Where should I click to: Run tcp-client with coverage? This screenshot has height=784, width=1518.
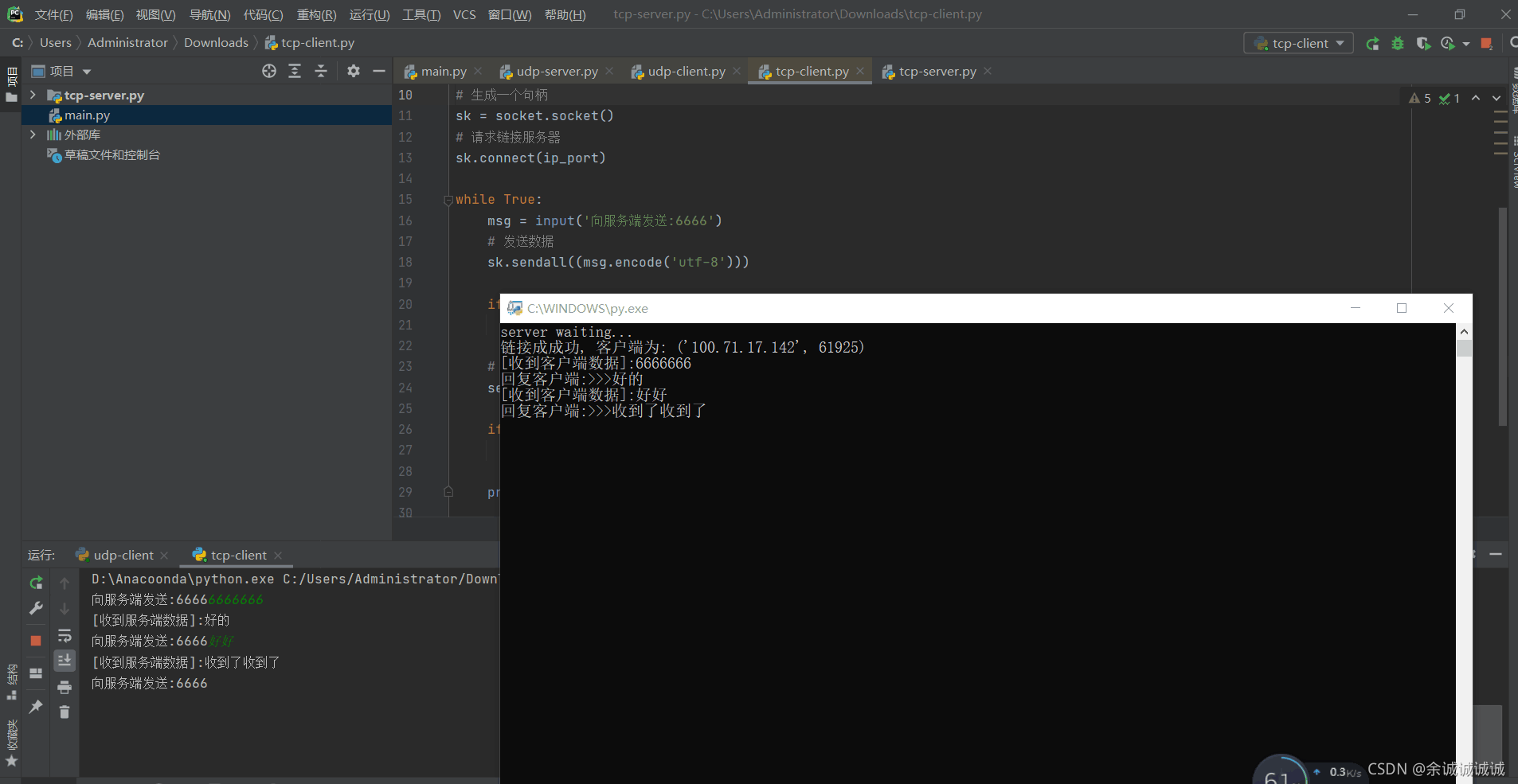1423,44
